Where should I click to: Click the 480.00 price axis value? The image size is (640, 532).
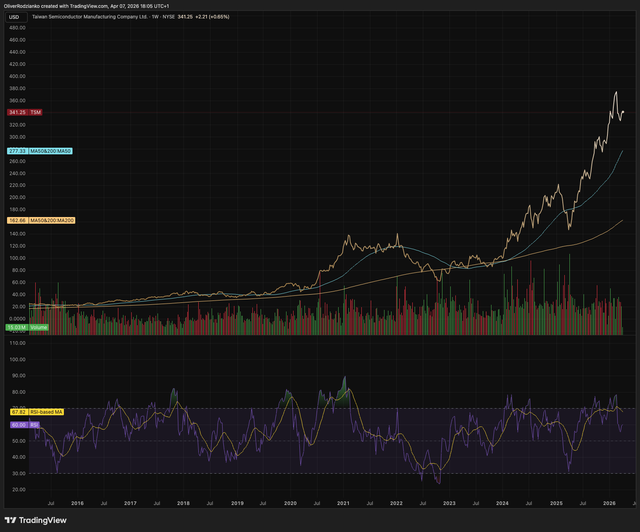[17, 28]
